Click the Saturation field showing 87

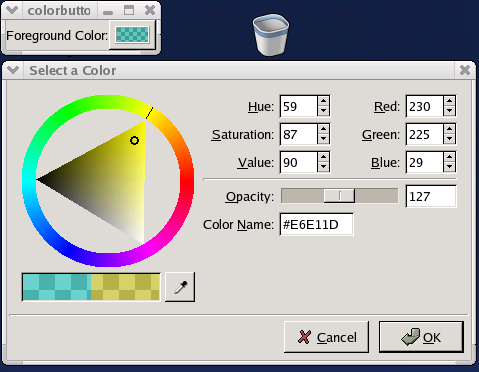[299, 134]
